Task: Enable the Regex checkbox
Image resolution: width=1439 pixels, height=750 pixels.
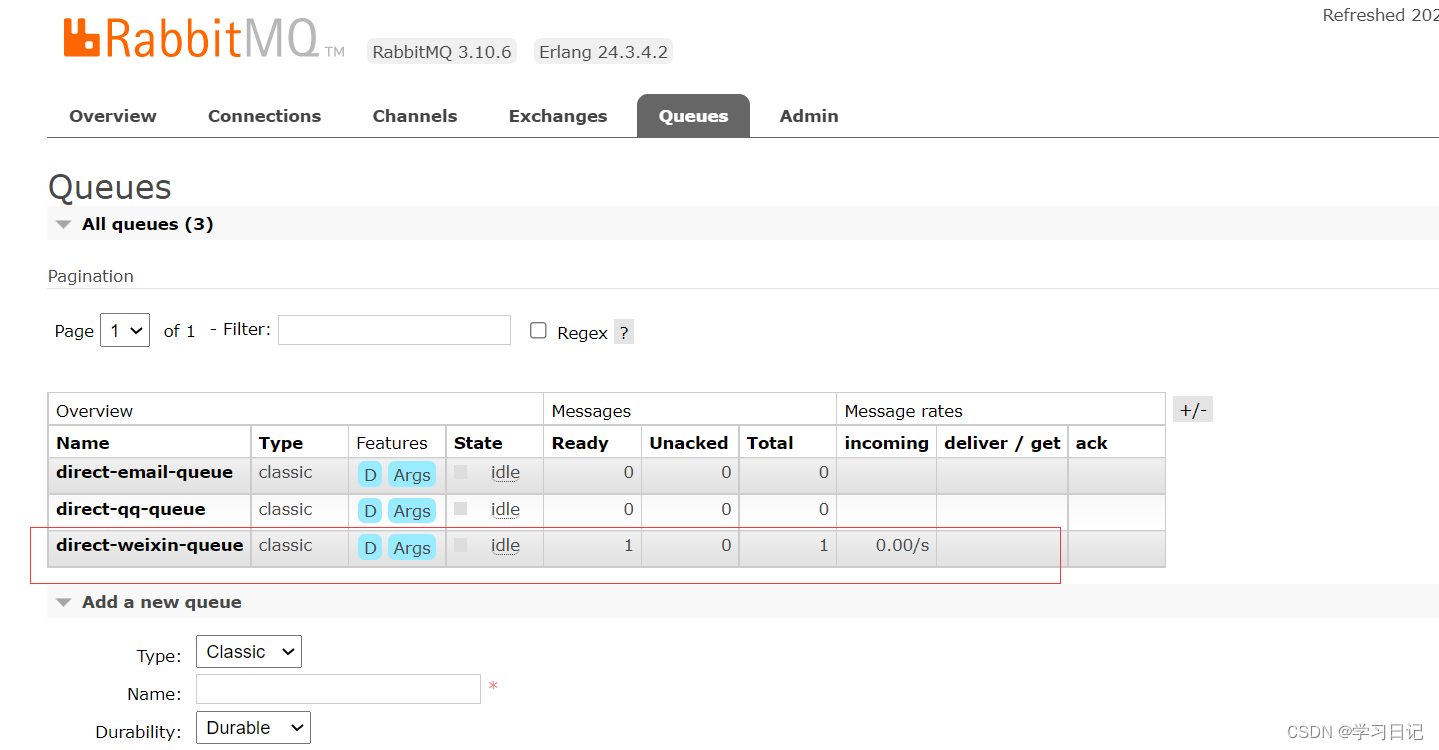Action: point(538,330)
